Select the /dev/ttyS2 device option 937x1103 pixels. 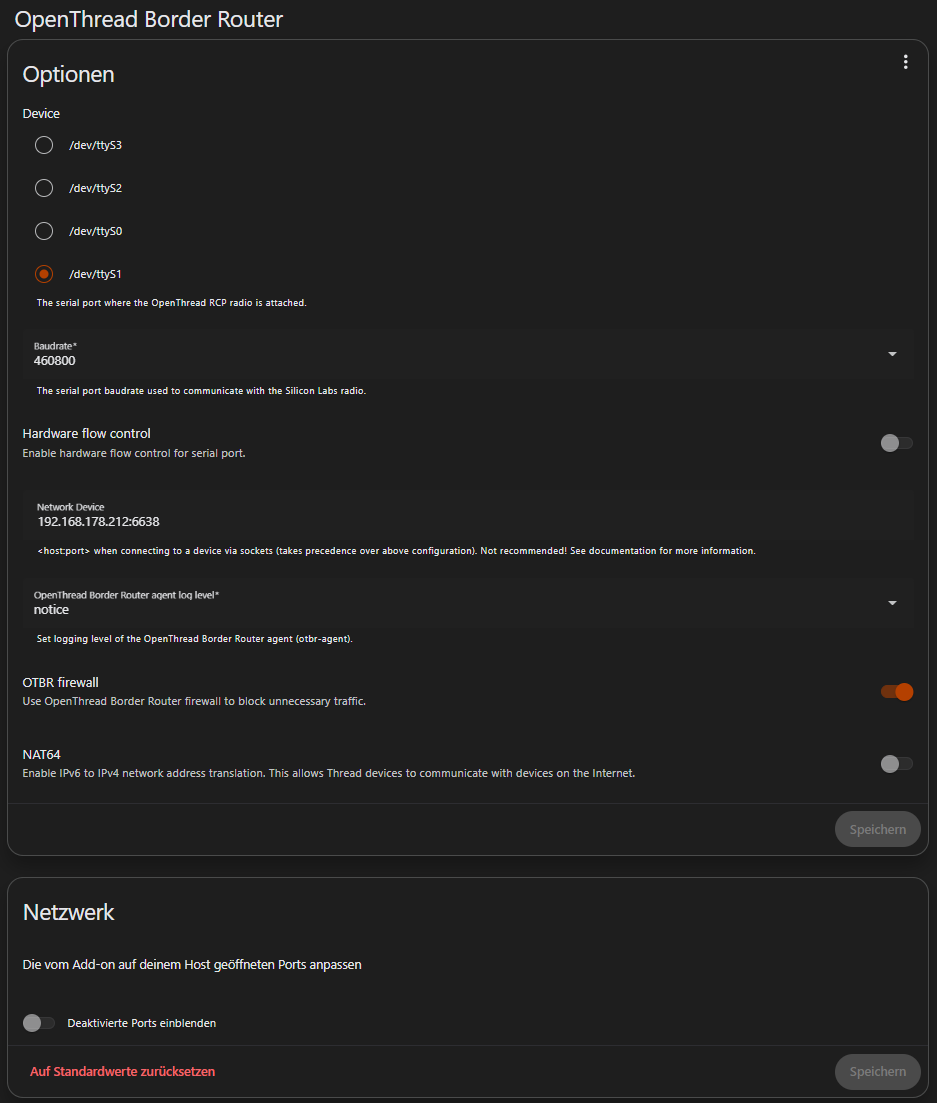(44, 188)
